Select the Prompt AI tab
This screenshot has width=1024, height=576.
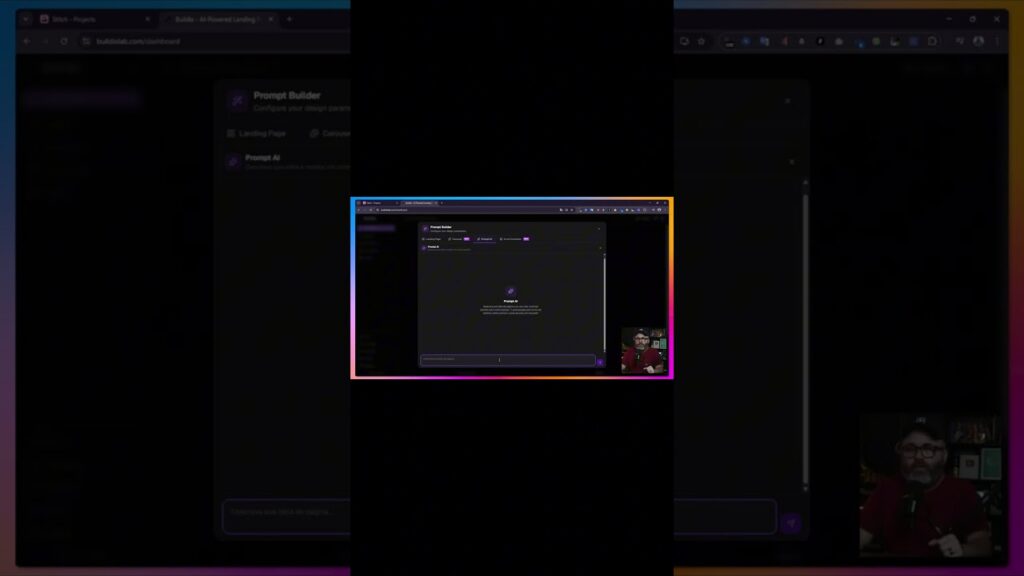(485, 239)
